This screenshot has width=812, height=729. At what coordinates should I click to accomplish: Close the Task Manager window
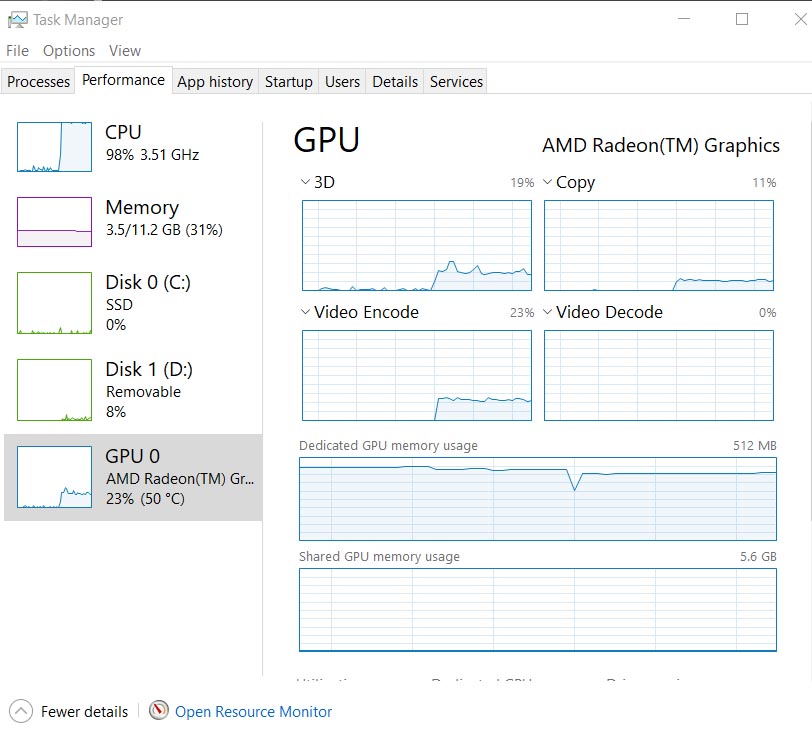coord(801,19)
